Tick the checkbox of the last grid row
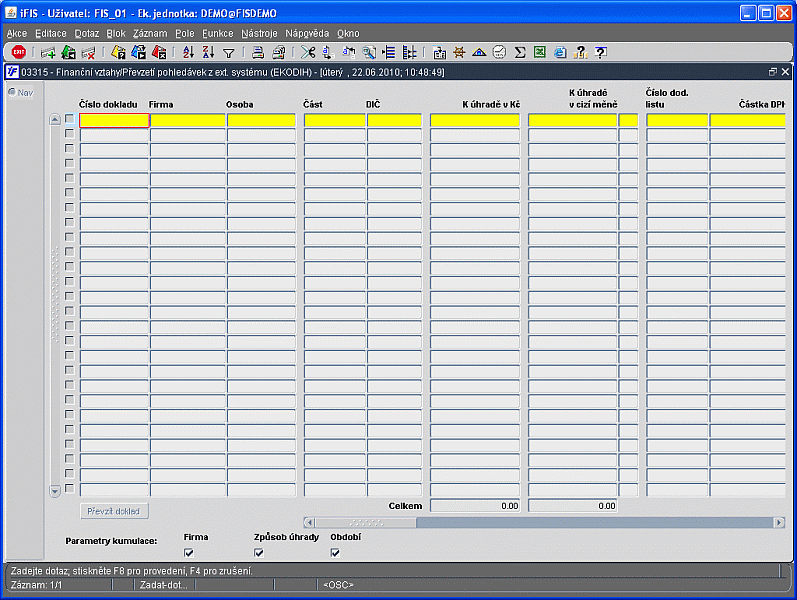The height and width of the screenshot is (600, 797). (70, 489)
